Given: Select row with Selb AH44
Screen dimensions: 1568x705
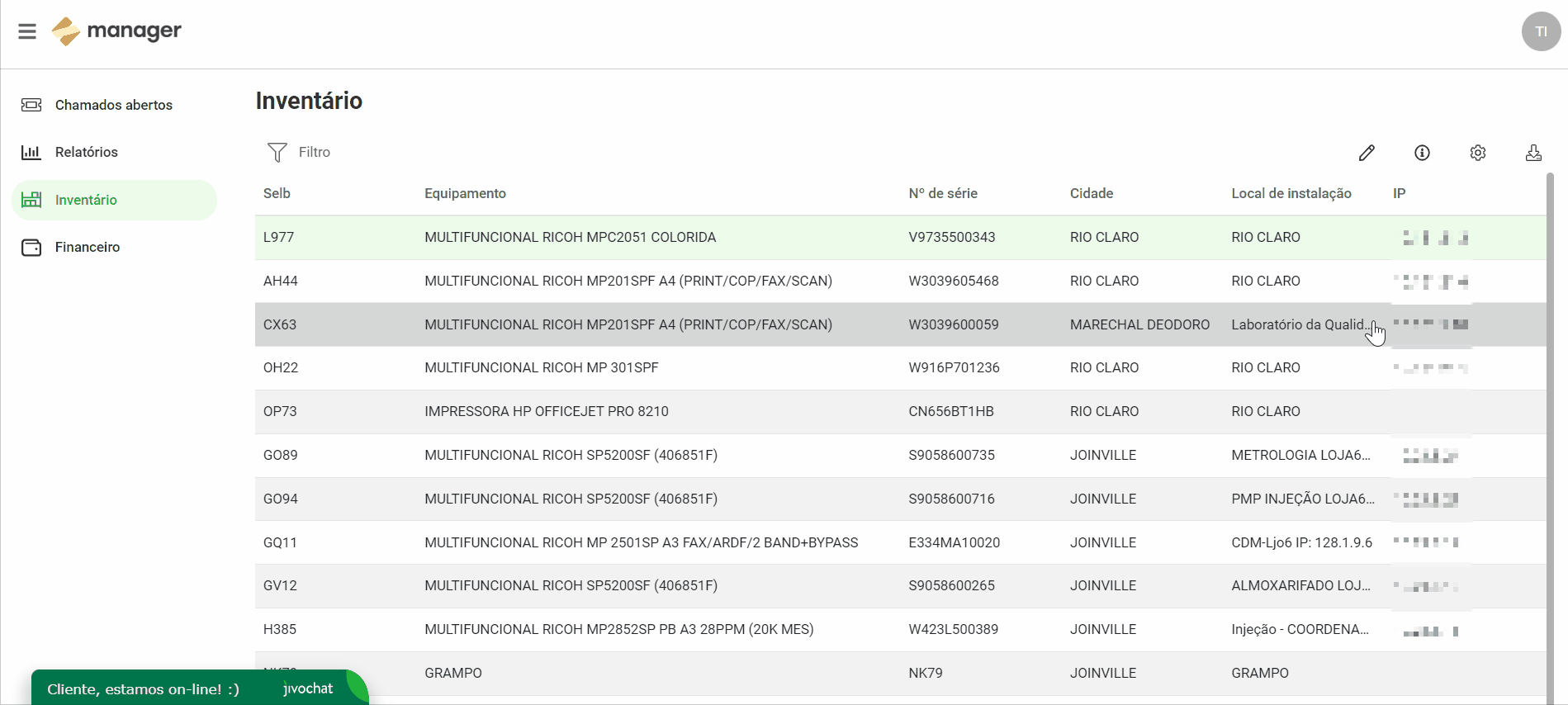Looking at the screenshot, I should point(900,282).
